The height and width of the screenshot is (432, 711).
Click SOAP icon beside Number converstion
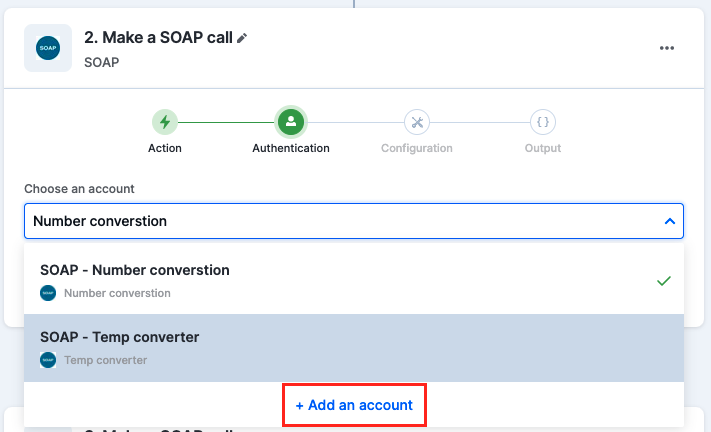(x=48, y=293)
